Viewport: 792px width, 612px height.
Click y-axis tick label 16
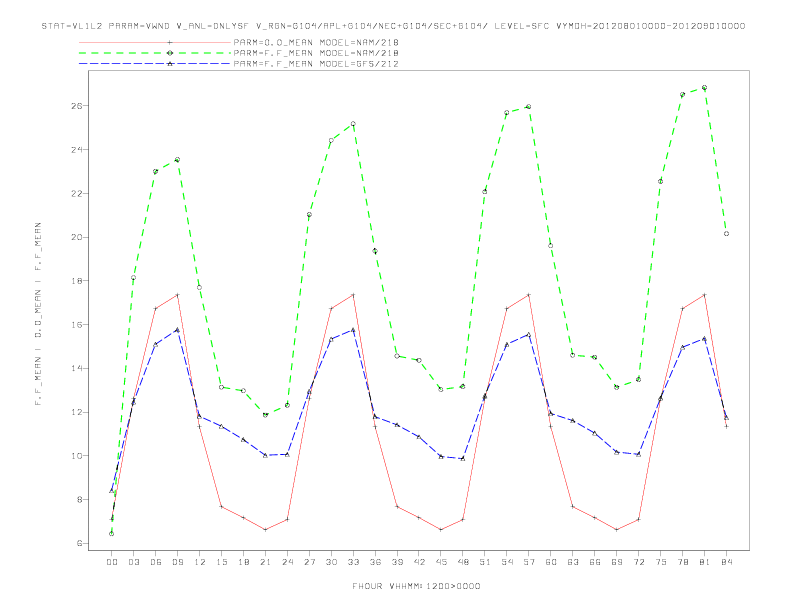click(76, 325)
